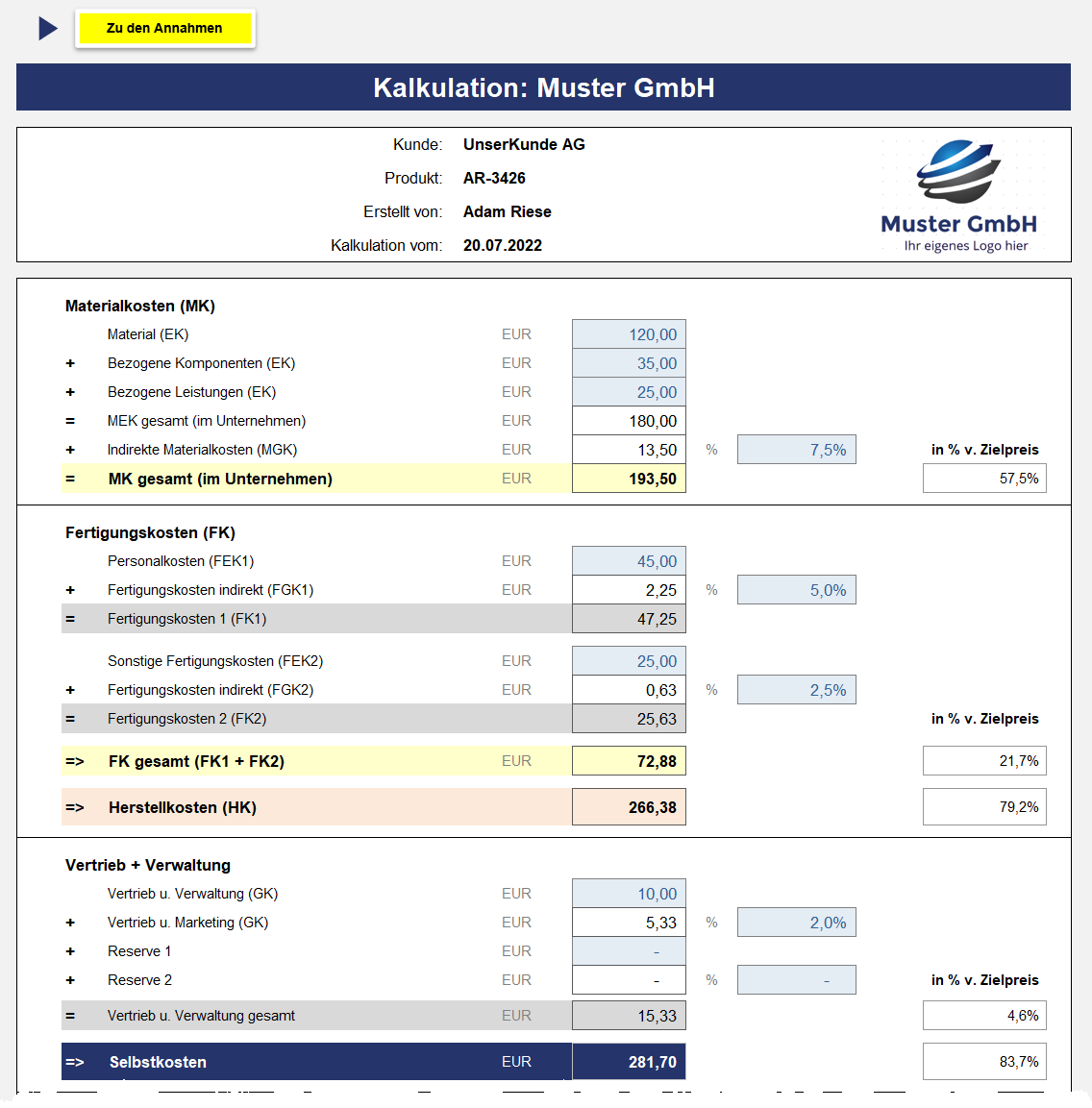This screenshot has height=1108, width=1092.
Task: Click Vertrieb u. Verwaltung gesamt 15,33
Action: pos(629,1016)
